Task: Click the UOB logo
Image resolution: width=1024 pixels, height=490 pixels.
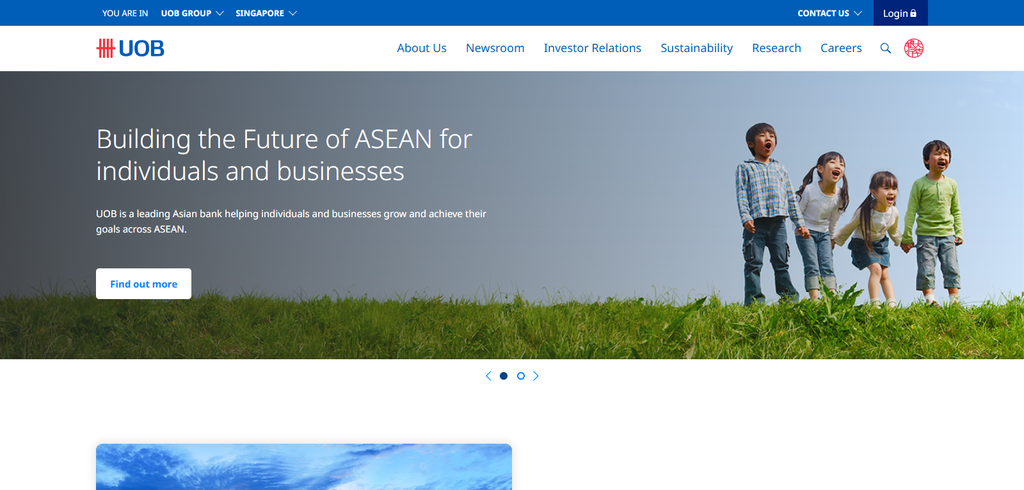Action: pos(130,48)
